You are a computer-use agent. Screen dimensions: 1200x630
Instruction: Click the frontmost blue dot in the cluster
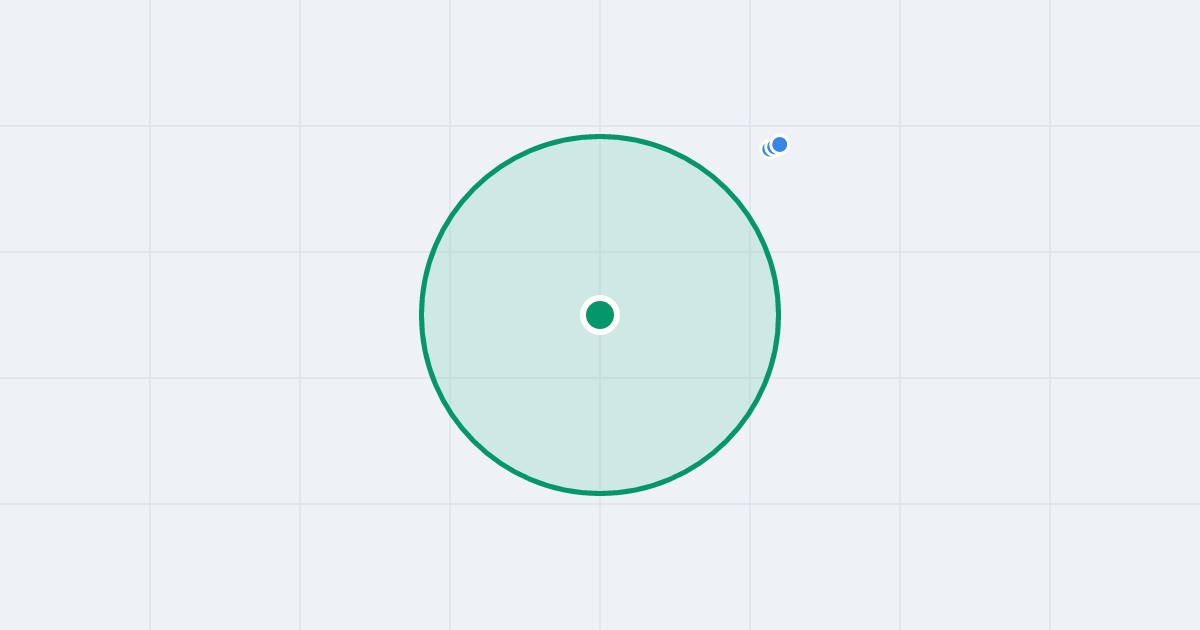click(780, 144)
